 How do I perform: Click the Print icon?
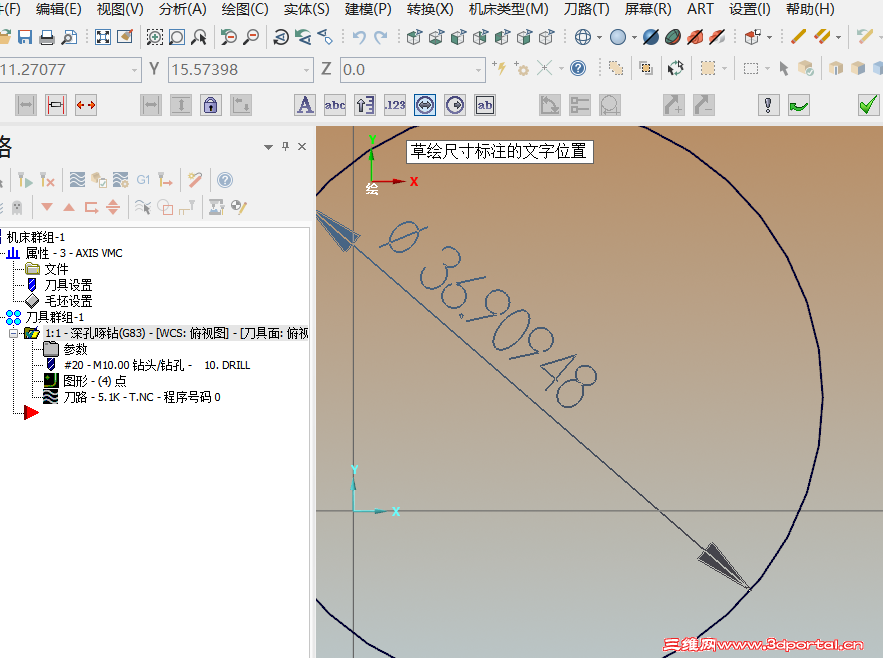pyautogui.click(x=47, y=37)
